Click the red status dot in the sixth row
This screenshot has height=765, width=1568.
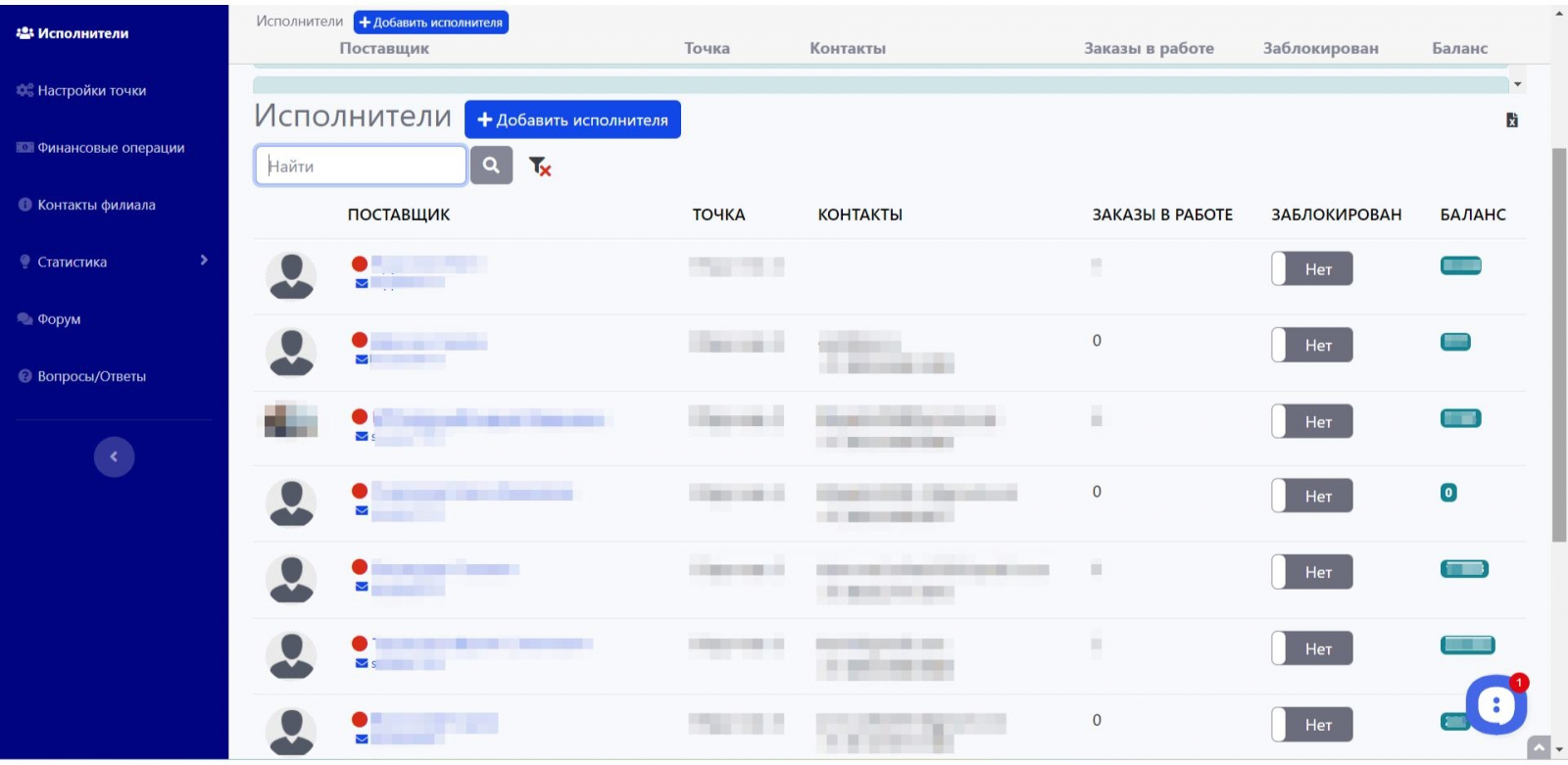click(360, 644)
